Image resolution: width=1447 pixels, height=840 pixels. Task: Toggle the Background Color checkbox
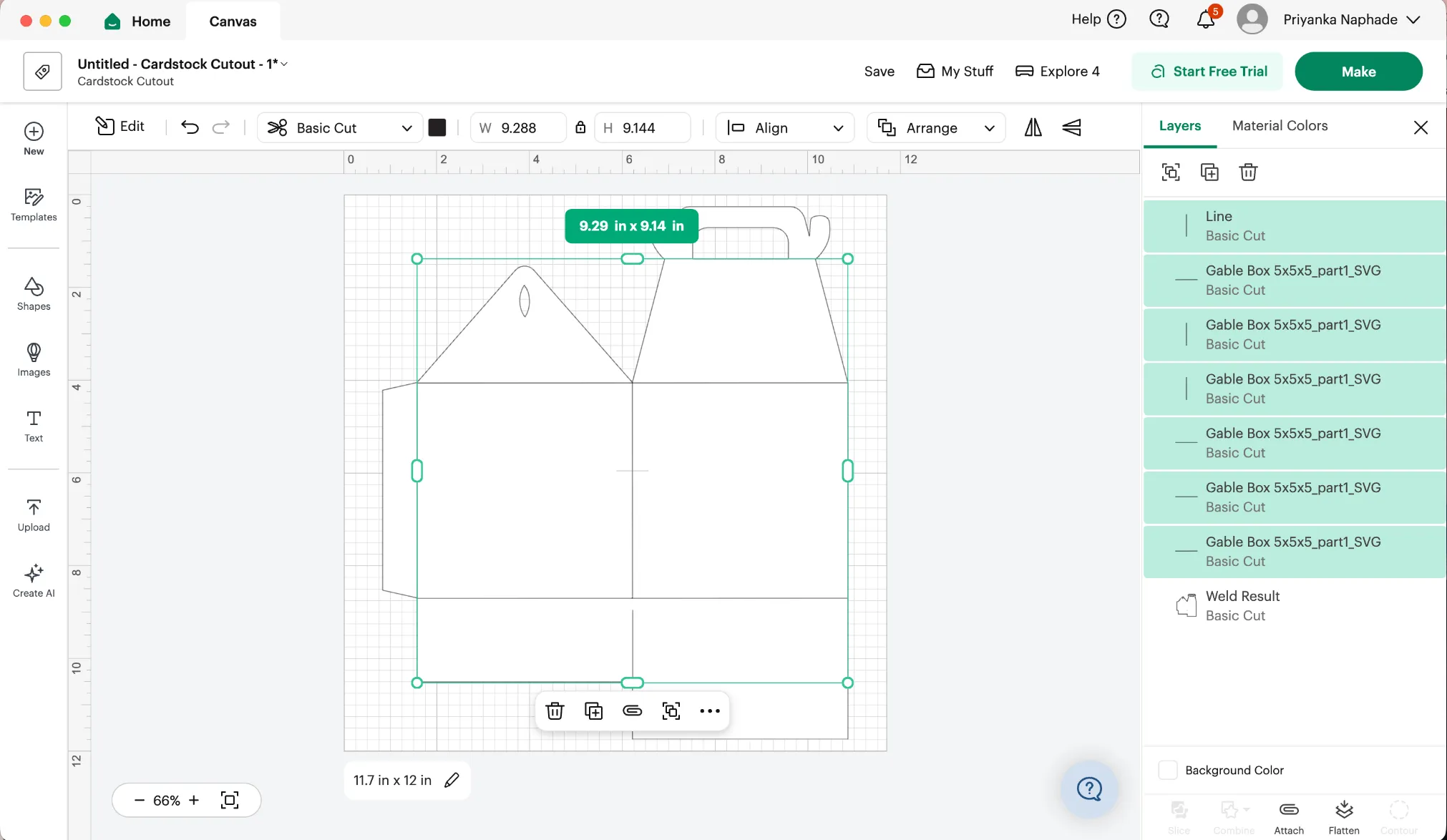point(1168,770)
